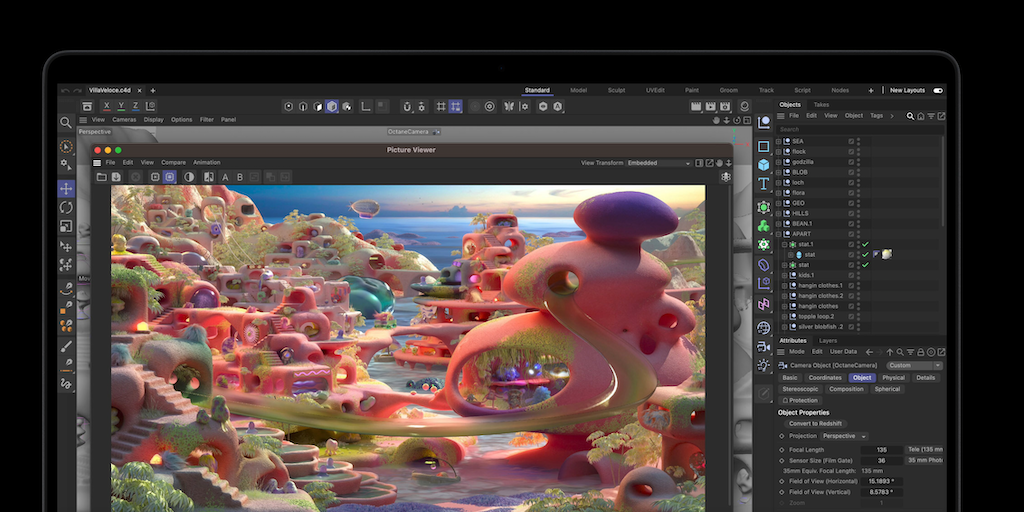
Task: Select the Move tool in left toolbar
Action: (x=66, y=188)
